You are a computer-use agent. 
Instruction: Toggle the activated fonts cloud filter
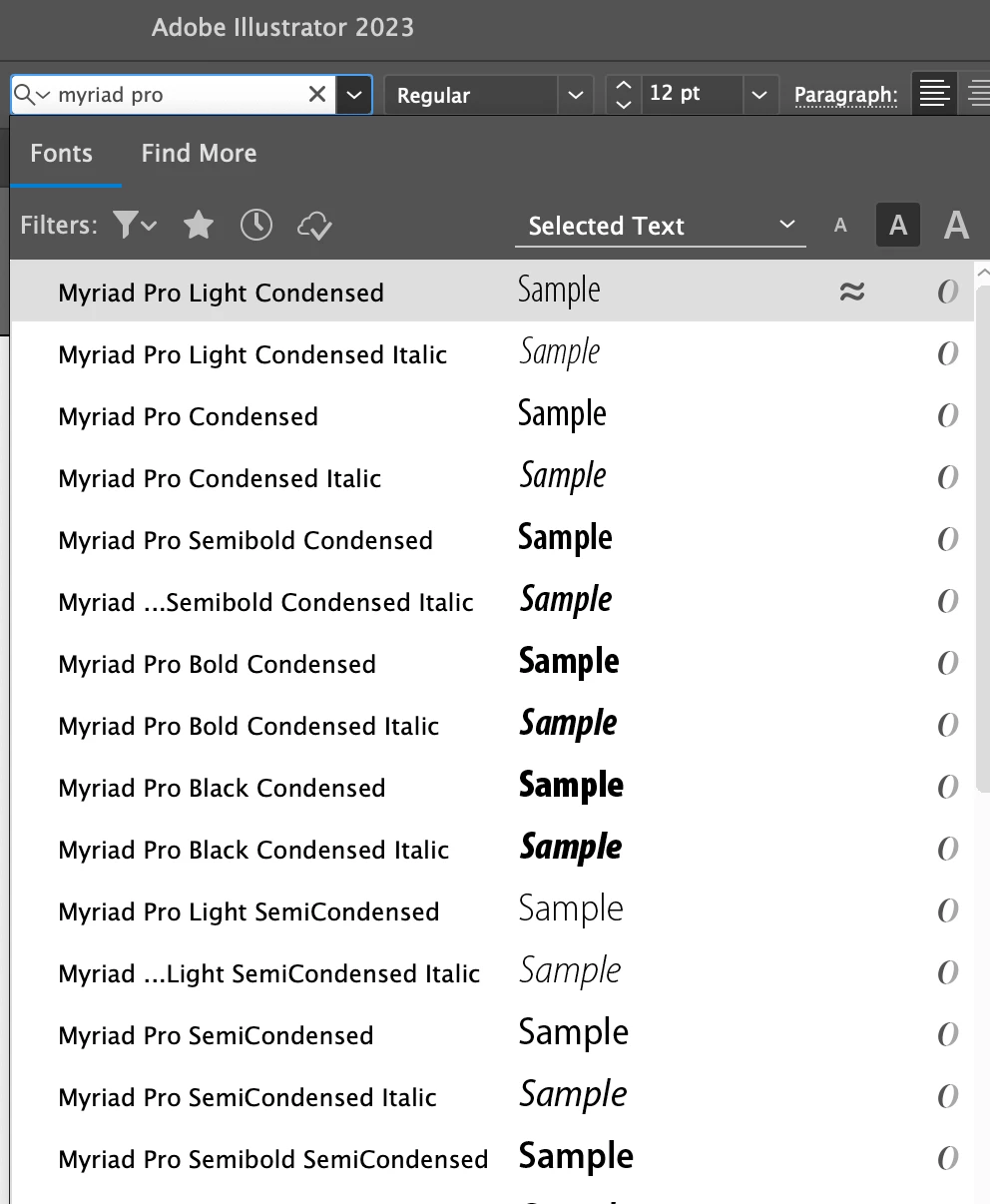(314, 226)
